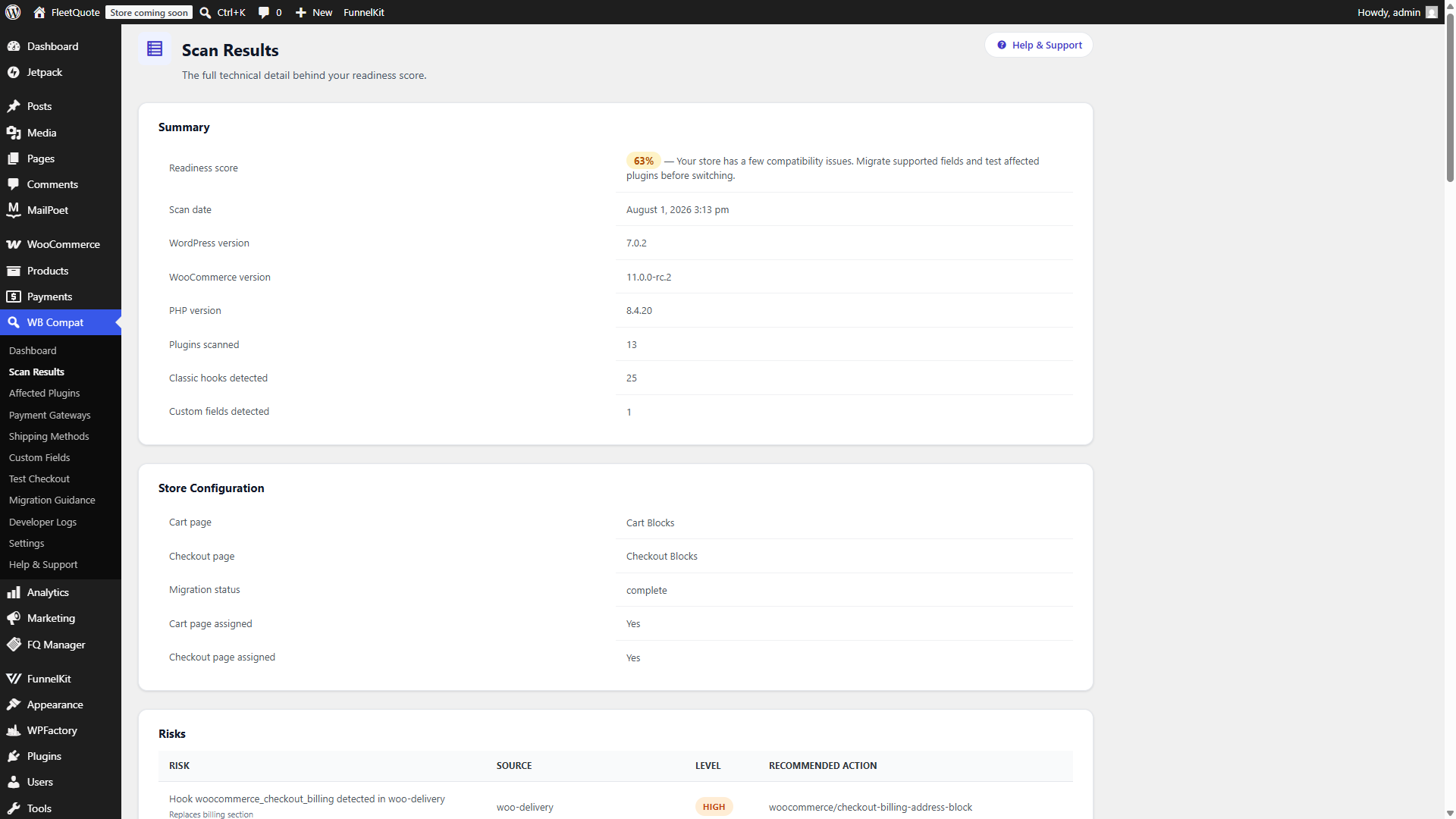Open the comments bubble icon in admin bar
The image size is (1456, 819).
pyautogui.click(x=264, y=12)
